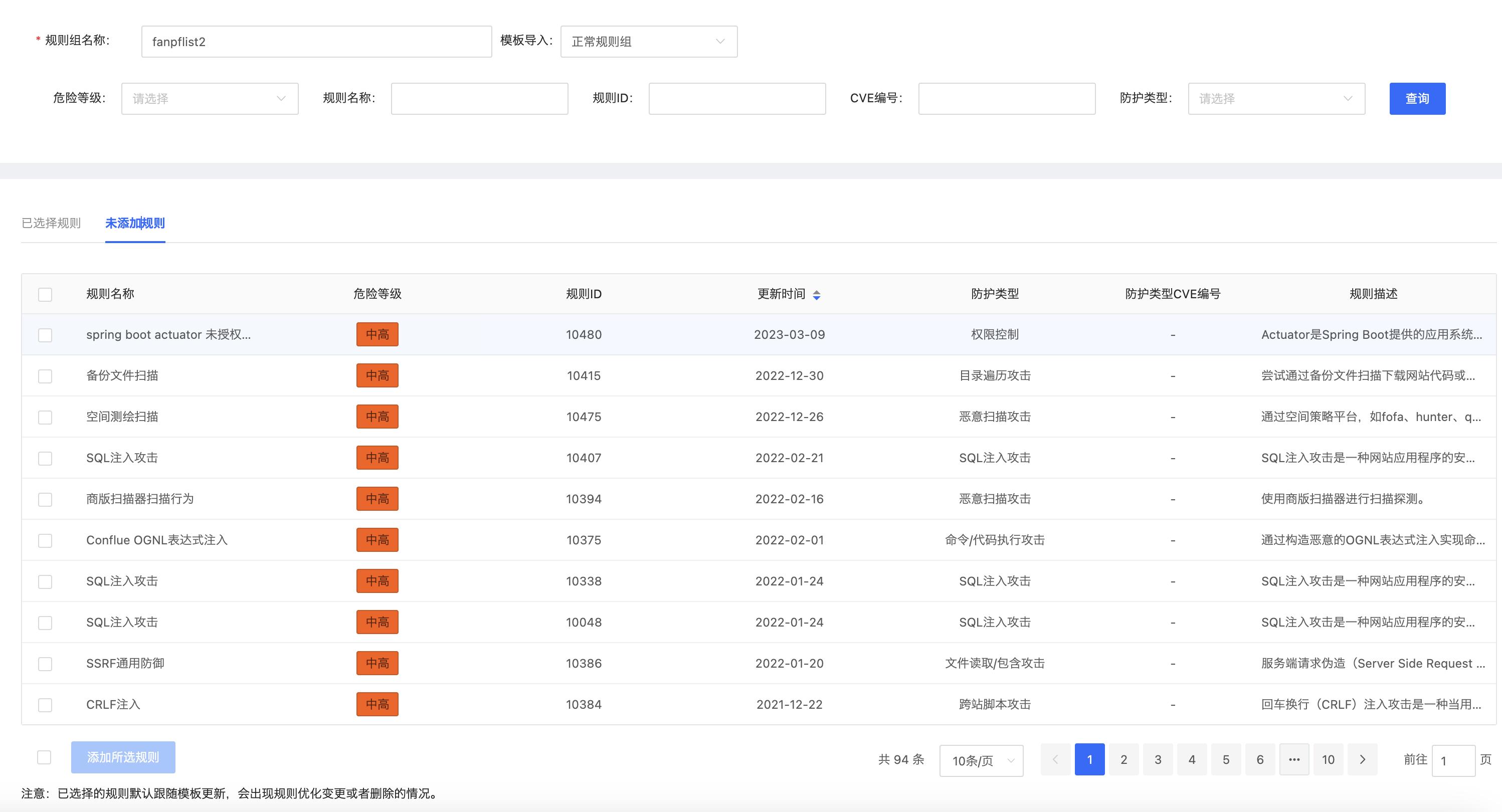Select the spring boot actuator rule checkbox
This screenshot has width=1502, height=812.
(x=45, y=335)
